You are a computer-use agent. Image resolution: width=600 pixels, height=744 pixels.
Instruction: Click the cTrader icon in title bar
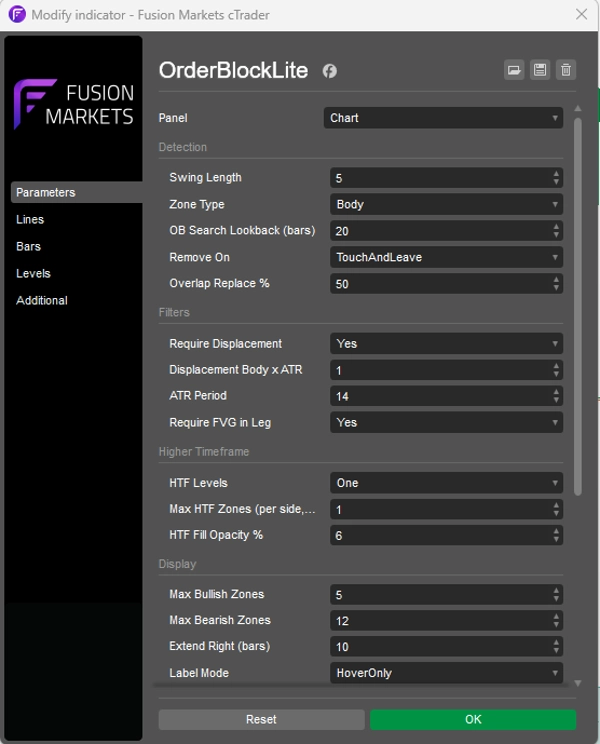tap(17, 14)
